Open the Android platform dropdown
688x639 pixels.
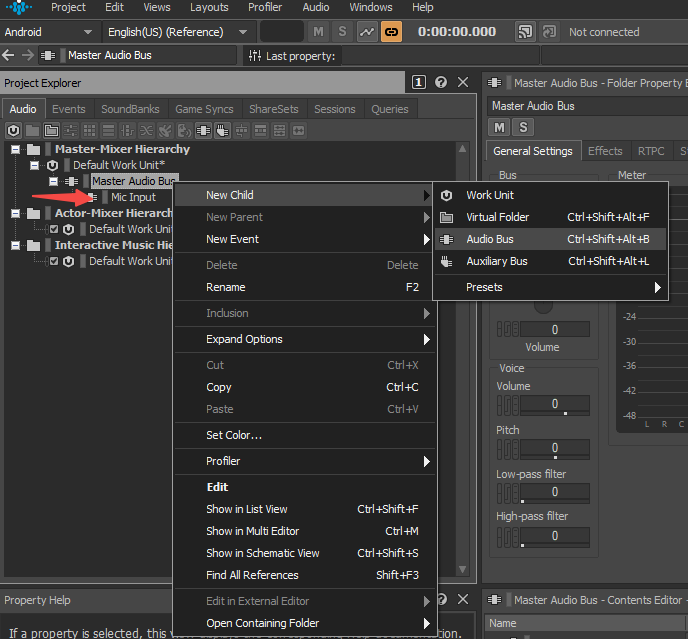[x=49, y=32]
